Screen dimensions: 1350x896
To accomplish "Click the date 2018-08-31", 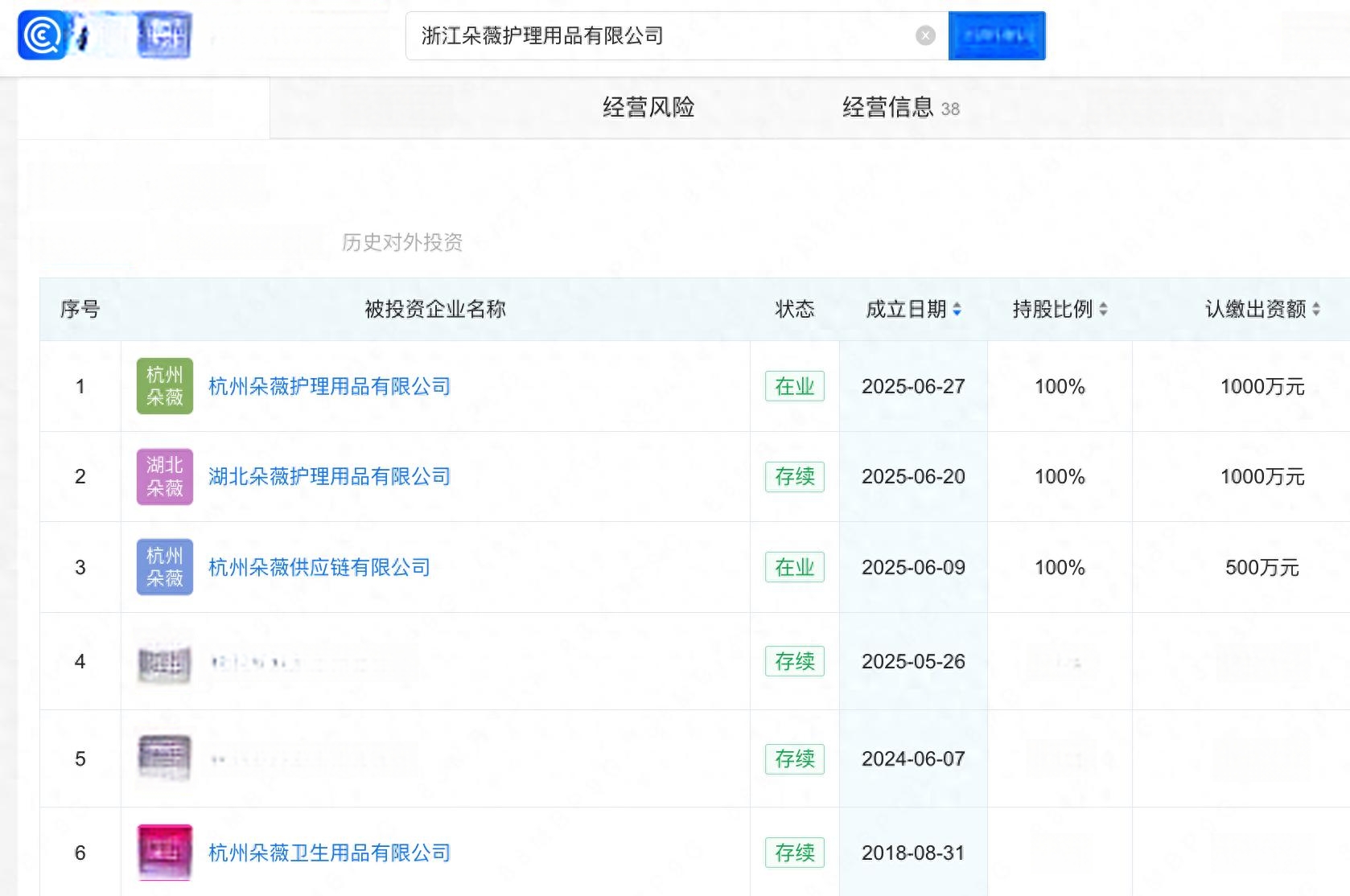I will coord(913,853).
